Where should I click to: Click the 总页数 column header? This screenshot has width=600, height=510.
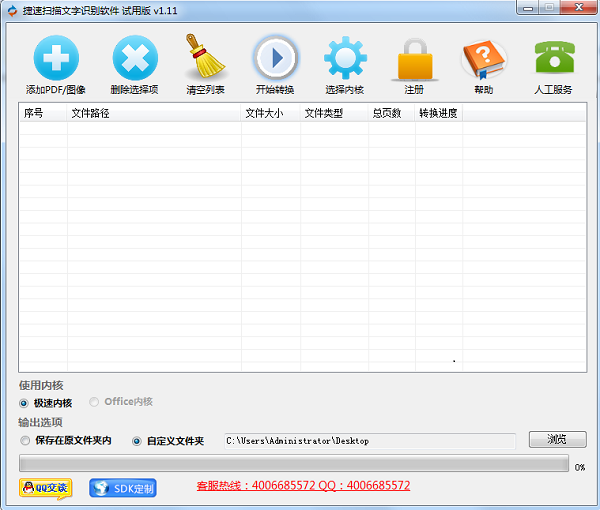click(x=391, y=113)
